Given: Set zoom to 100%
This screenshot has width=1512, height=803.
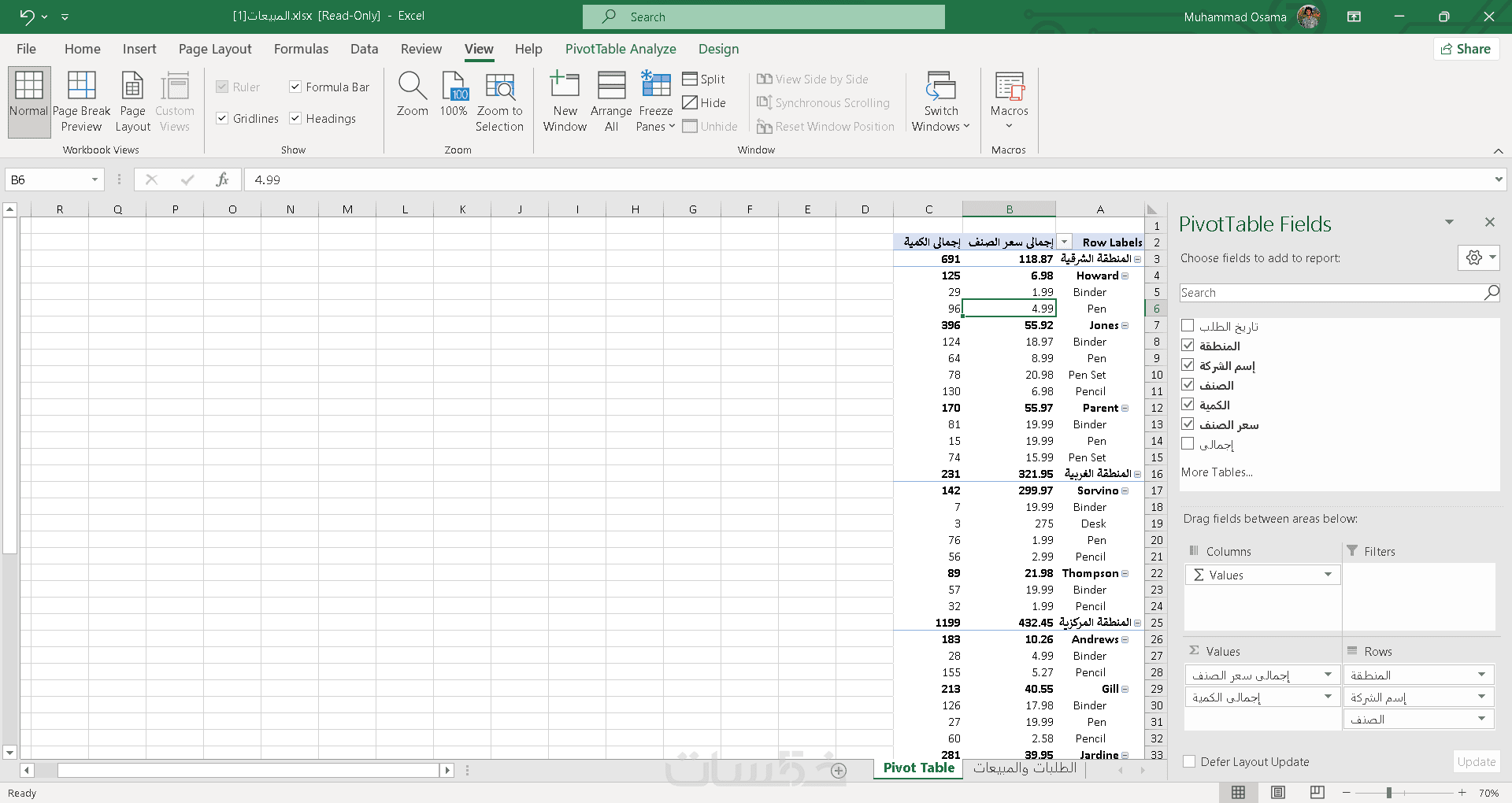Looking at the screenshot, I should click(454, 94).
